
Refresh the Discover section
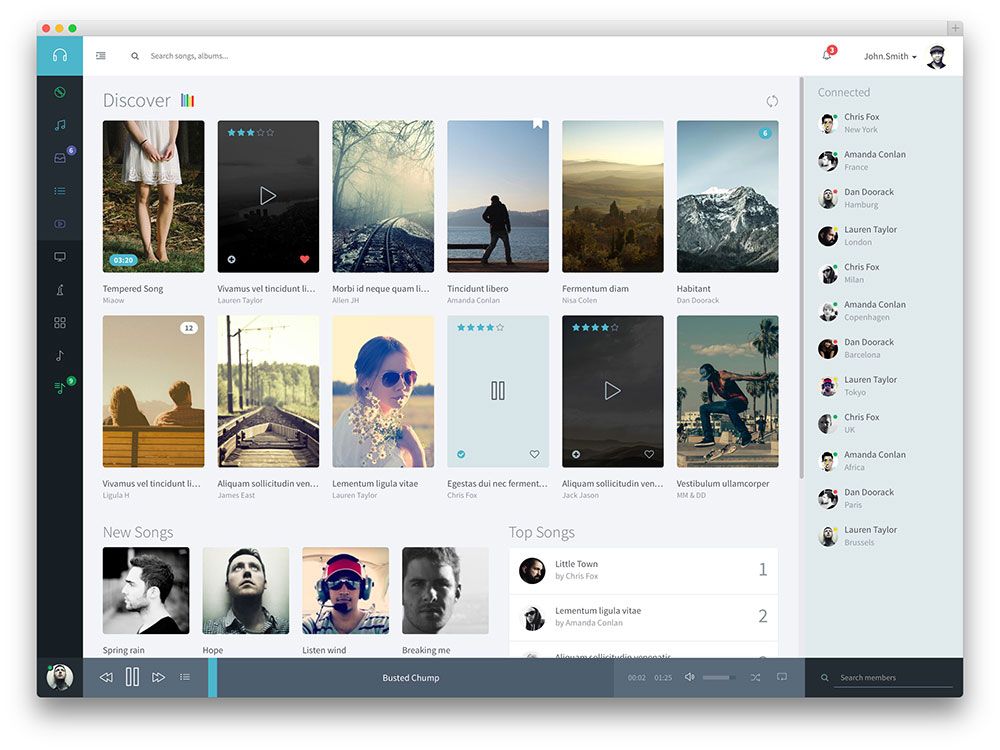[772, 101]
